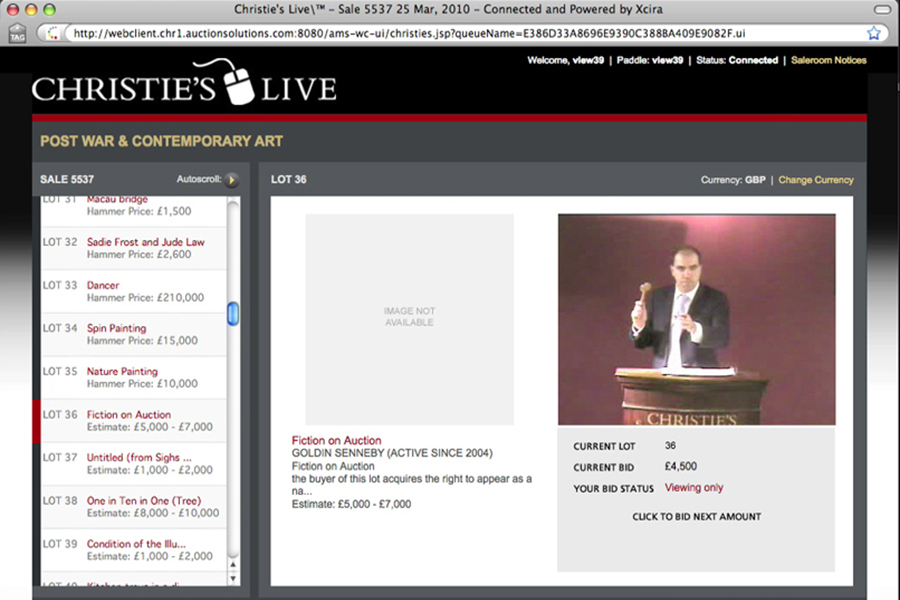
Task: Click Estimate £8,000 - £10,000 for Lot 38
Action: point(153,513)
